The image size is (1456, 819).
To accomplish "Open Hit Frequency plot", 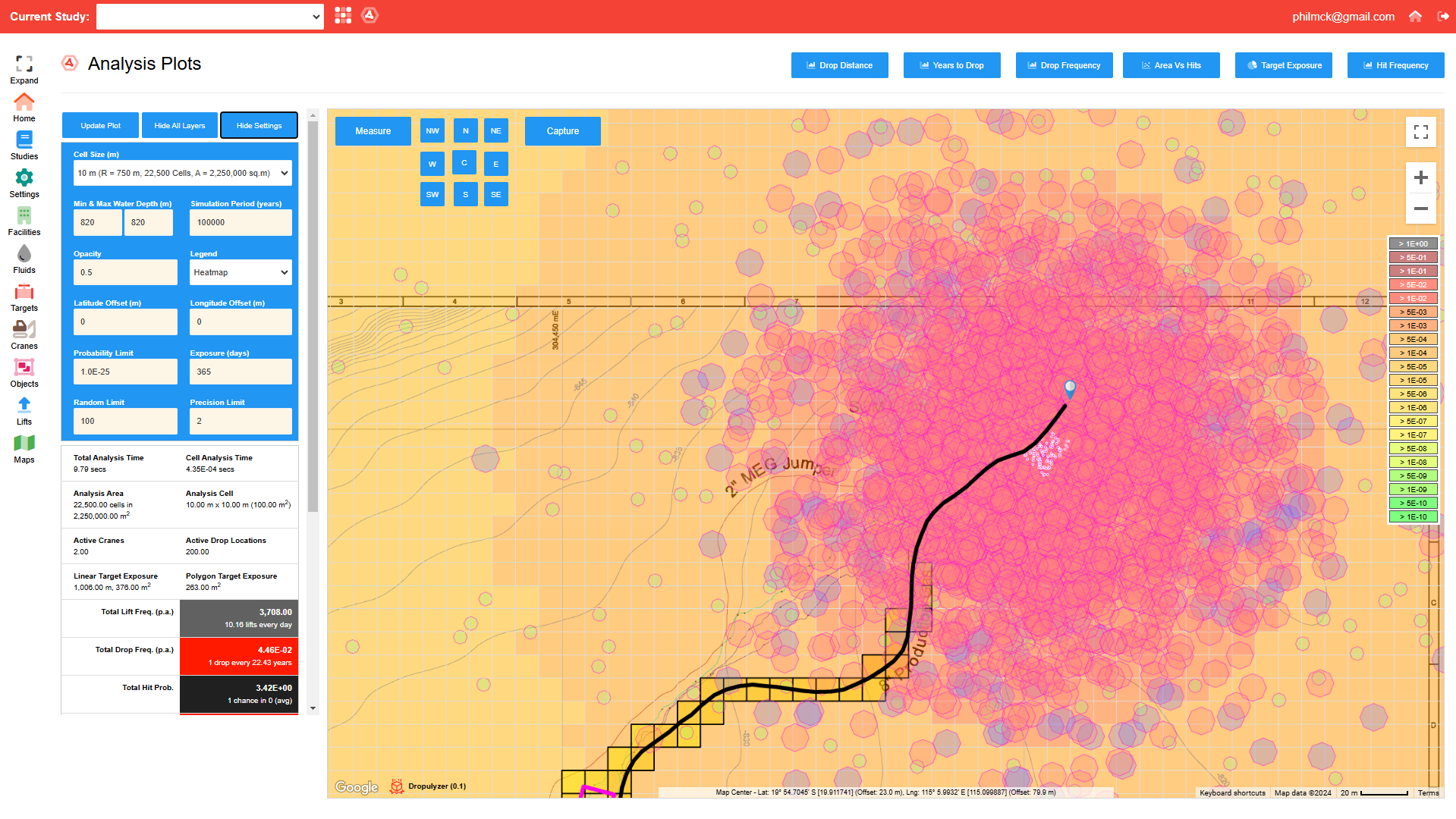I will (1396, 65).
